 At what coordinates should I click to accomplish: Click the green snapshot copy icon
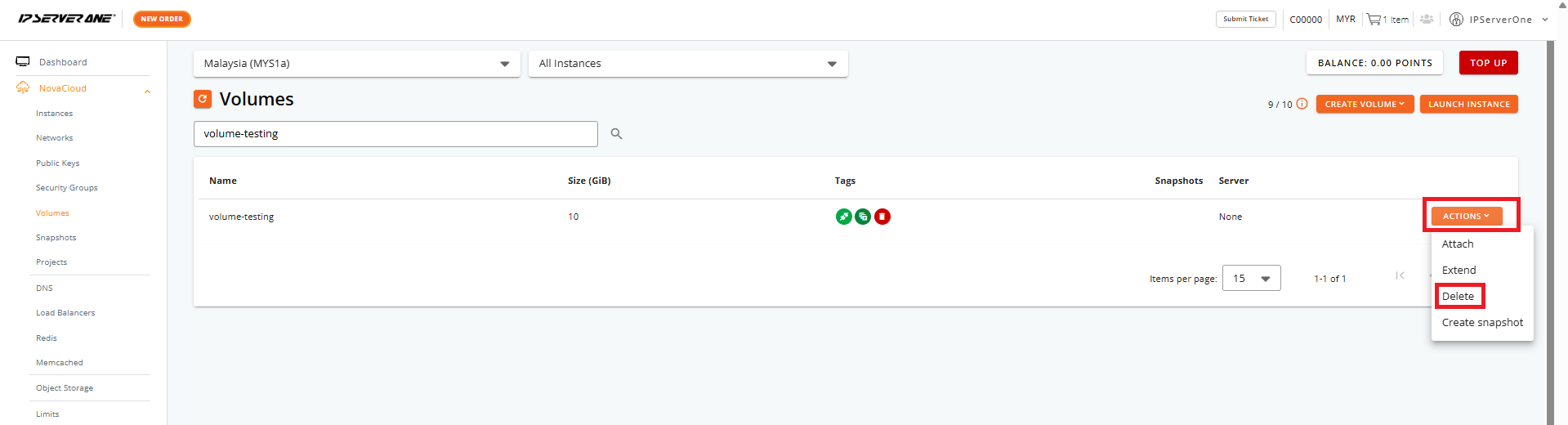click(x=863, y=217)
